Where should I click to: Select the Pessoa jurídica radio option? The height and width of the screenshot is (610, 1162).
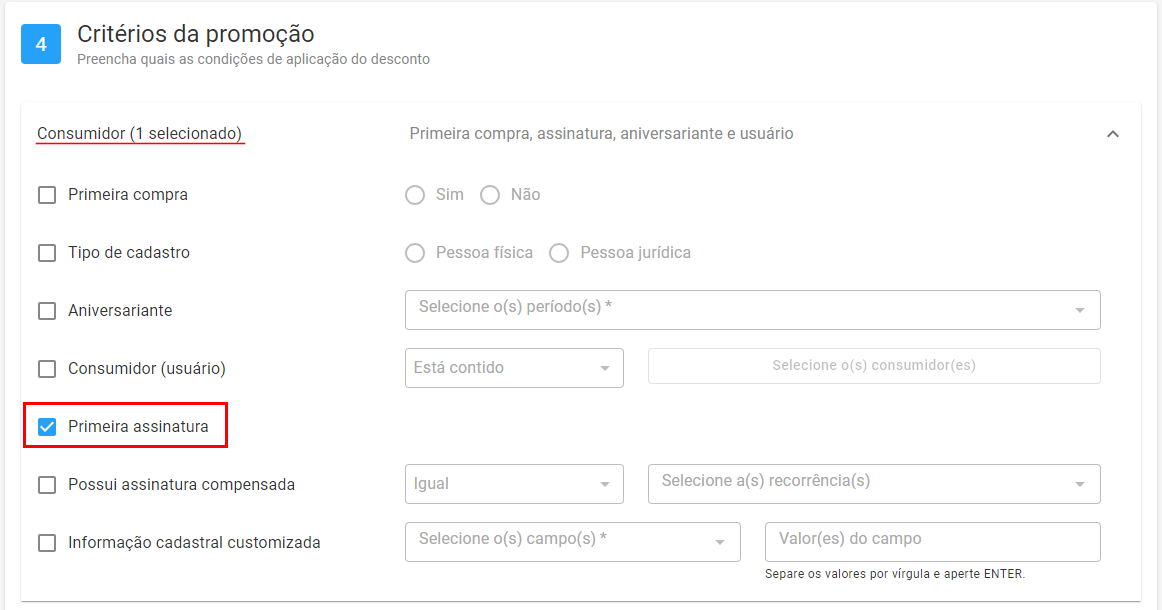tap(559, 253)
